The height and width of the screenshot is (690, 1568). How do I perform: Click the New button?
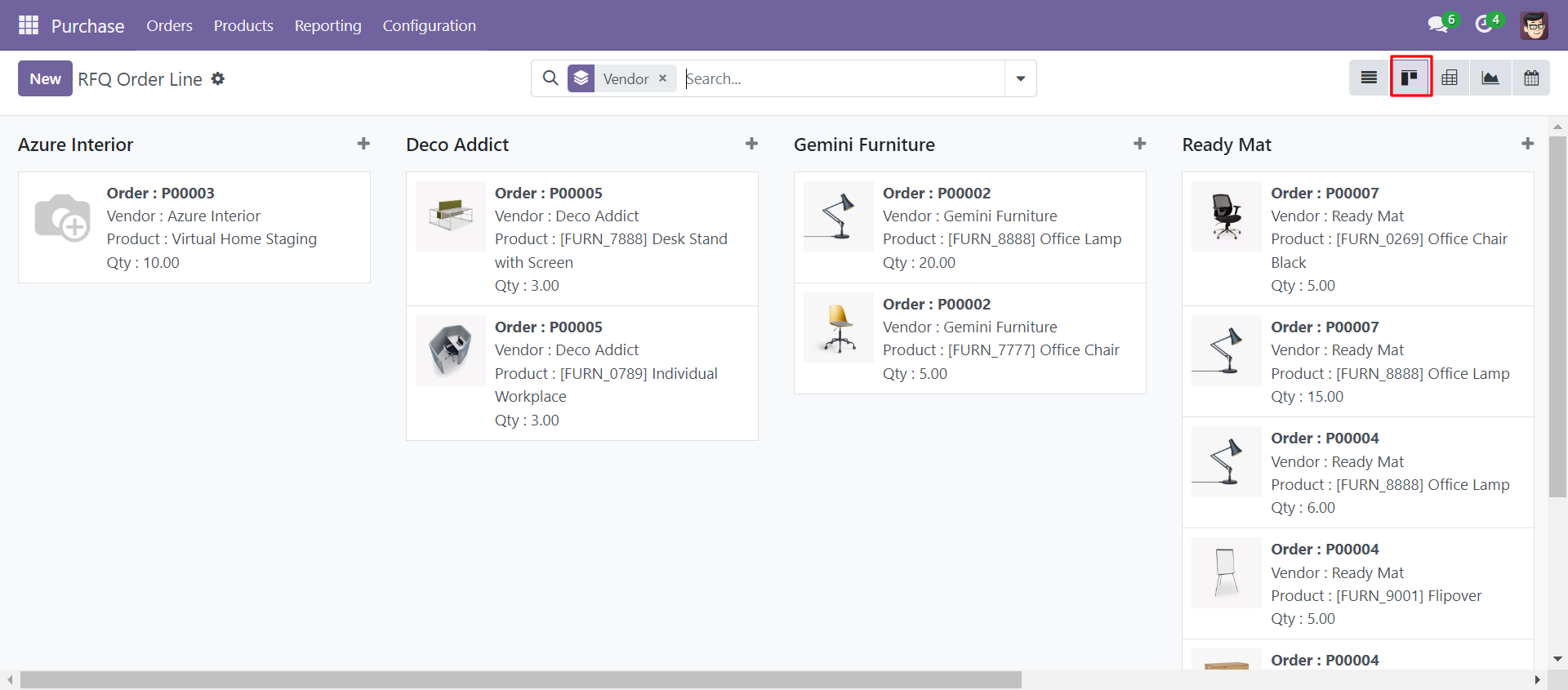[45, 78]
